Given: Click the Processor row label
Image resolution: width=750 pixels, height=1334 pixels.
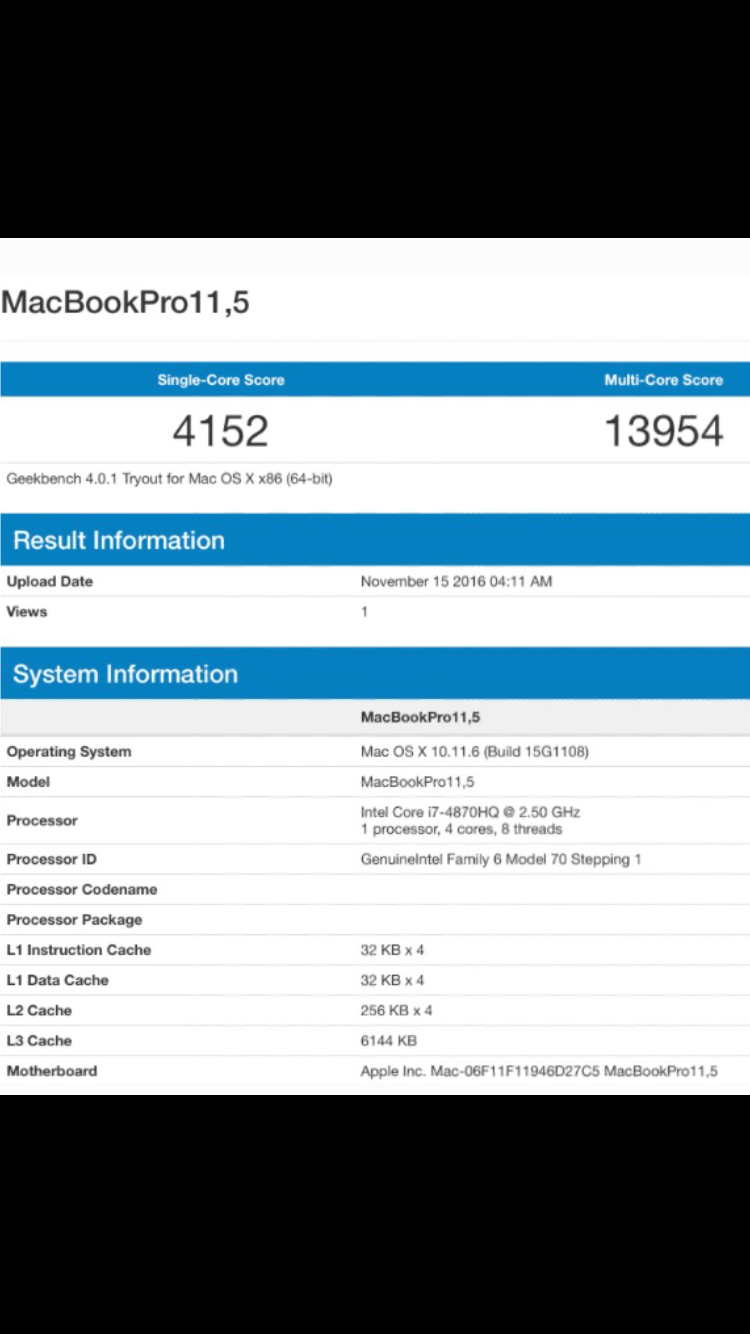Looking at the screenshot, I should (x=42, y=820).
